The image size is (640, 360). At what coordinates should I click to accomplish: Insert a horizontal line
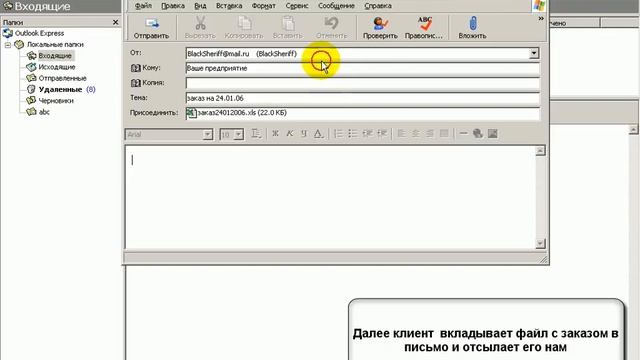[463, 133]
